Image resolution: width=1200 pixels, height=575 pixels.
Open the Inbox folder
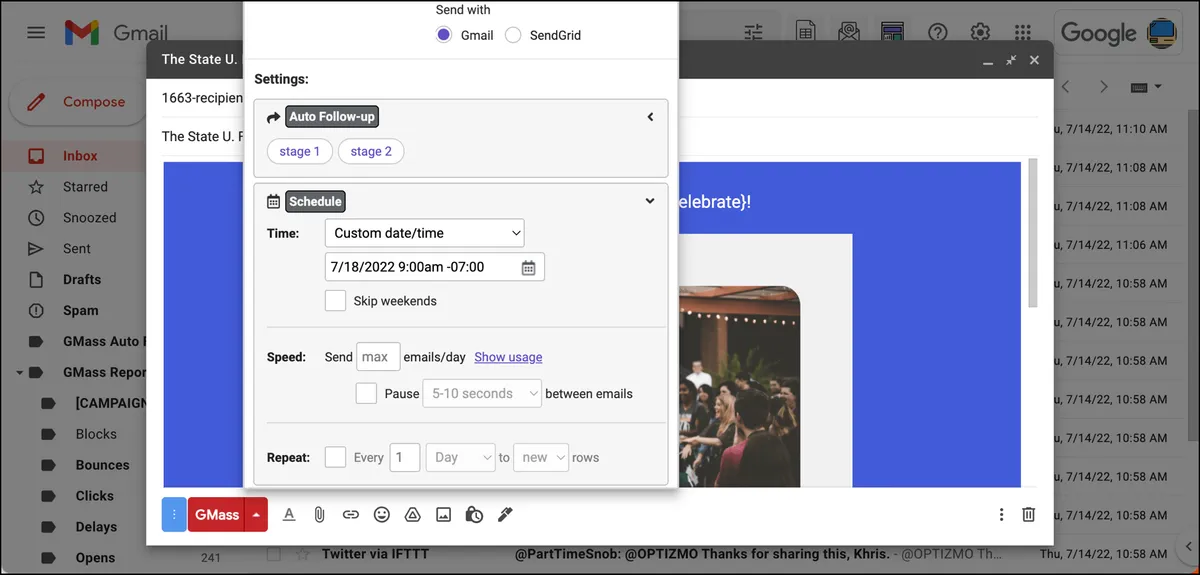80,156
